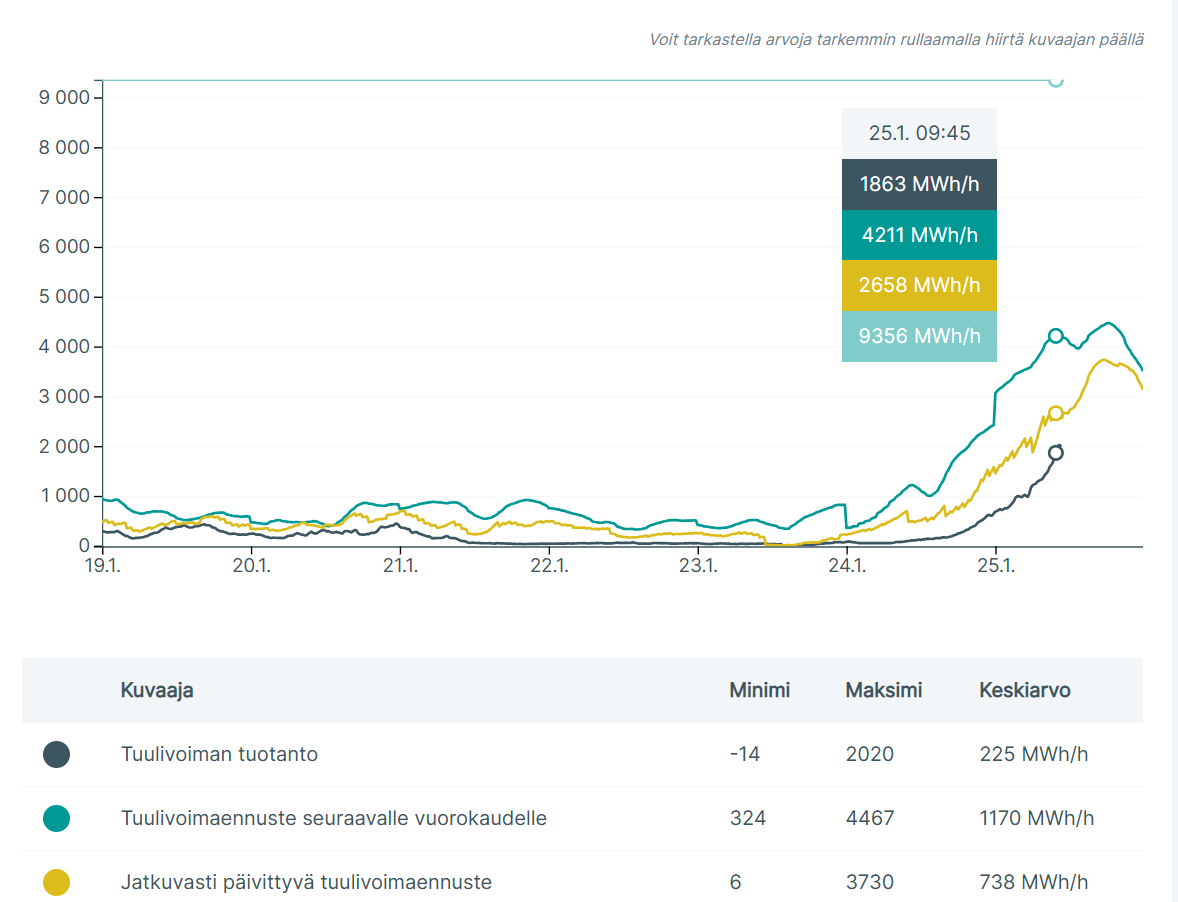Image resolution: width=1178 pixels, height=902 pixels.
Task: Sort by the Keskiarvo column header
Action: 1024,690
